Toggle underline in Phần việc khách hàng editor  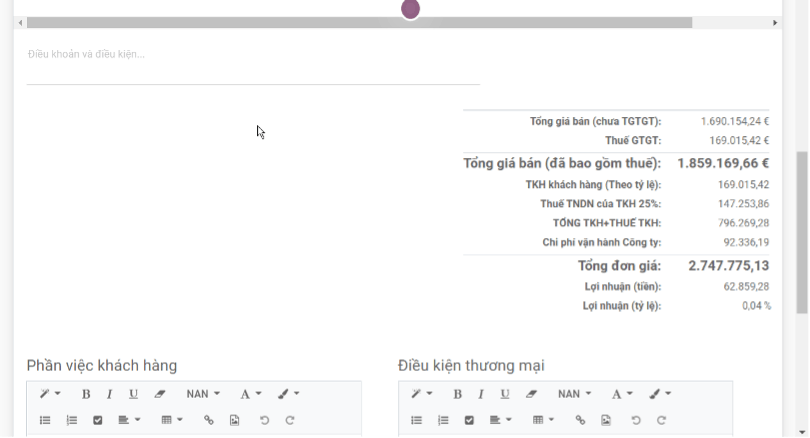133,394
